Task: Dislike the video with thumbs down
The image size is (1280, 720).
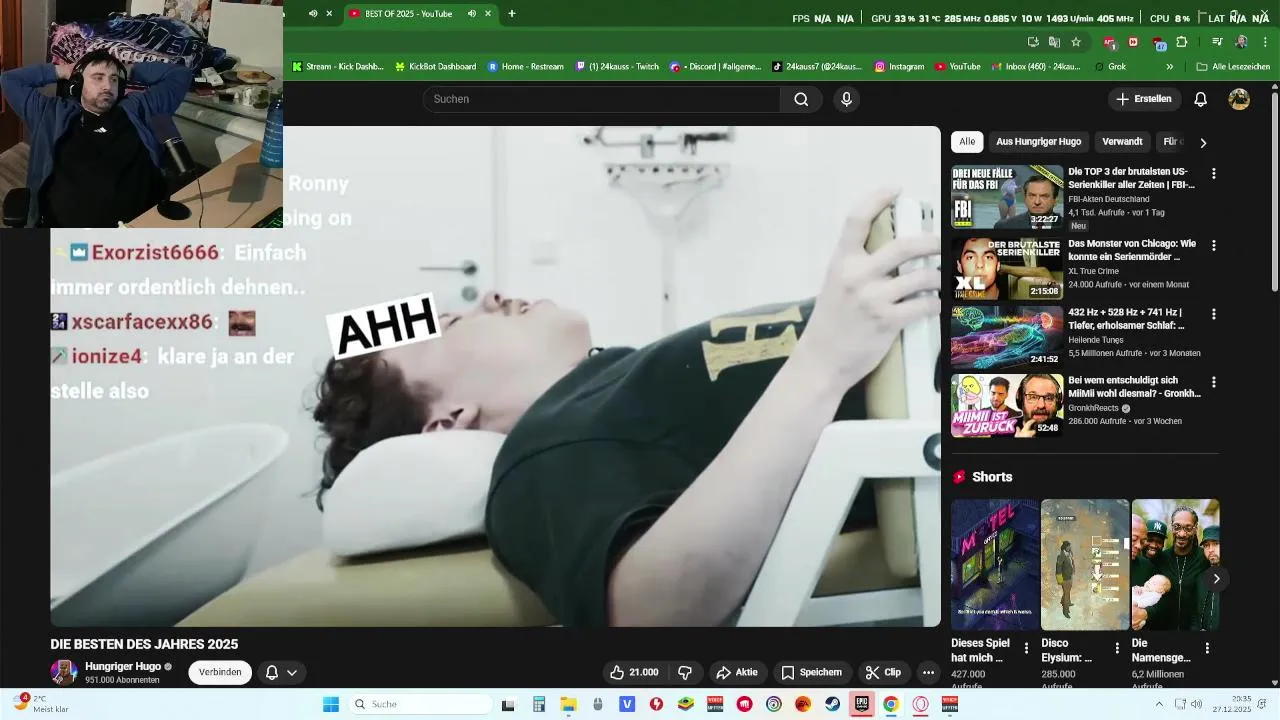Action: coord(685,672)
